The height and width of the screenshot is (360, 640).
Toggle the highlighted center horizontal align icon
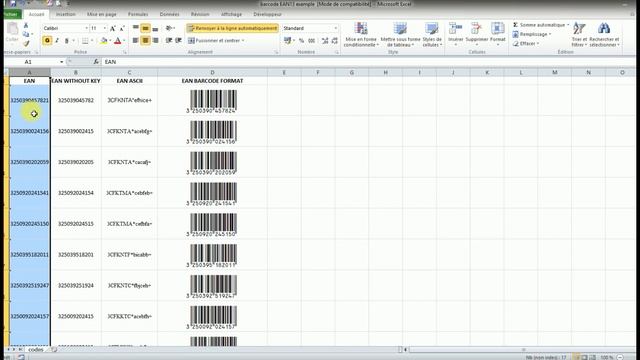click(x=145, y=40)
